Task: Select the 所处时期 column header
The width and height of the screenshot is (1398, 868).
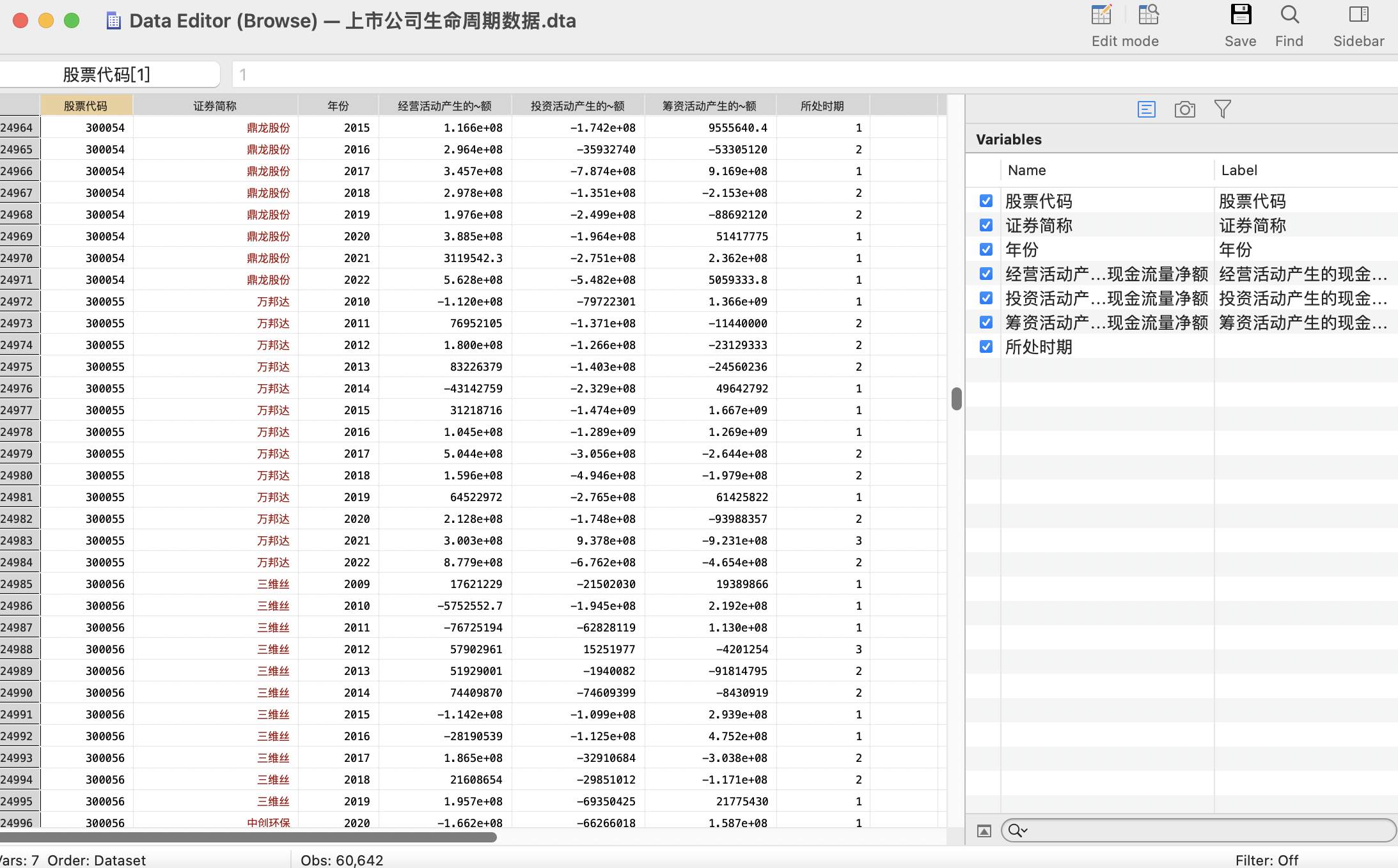Action: tap(822, 106)
